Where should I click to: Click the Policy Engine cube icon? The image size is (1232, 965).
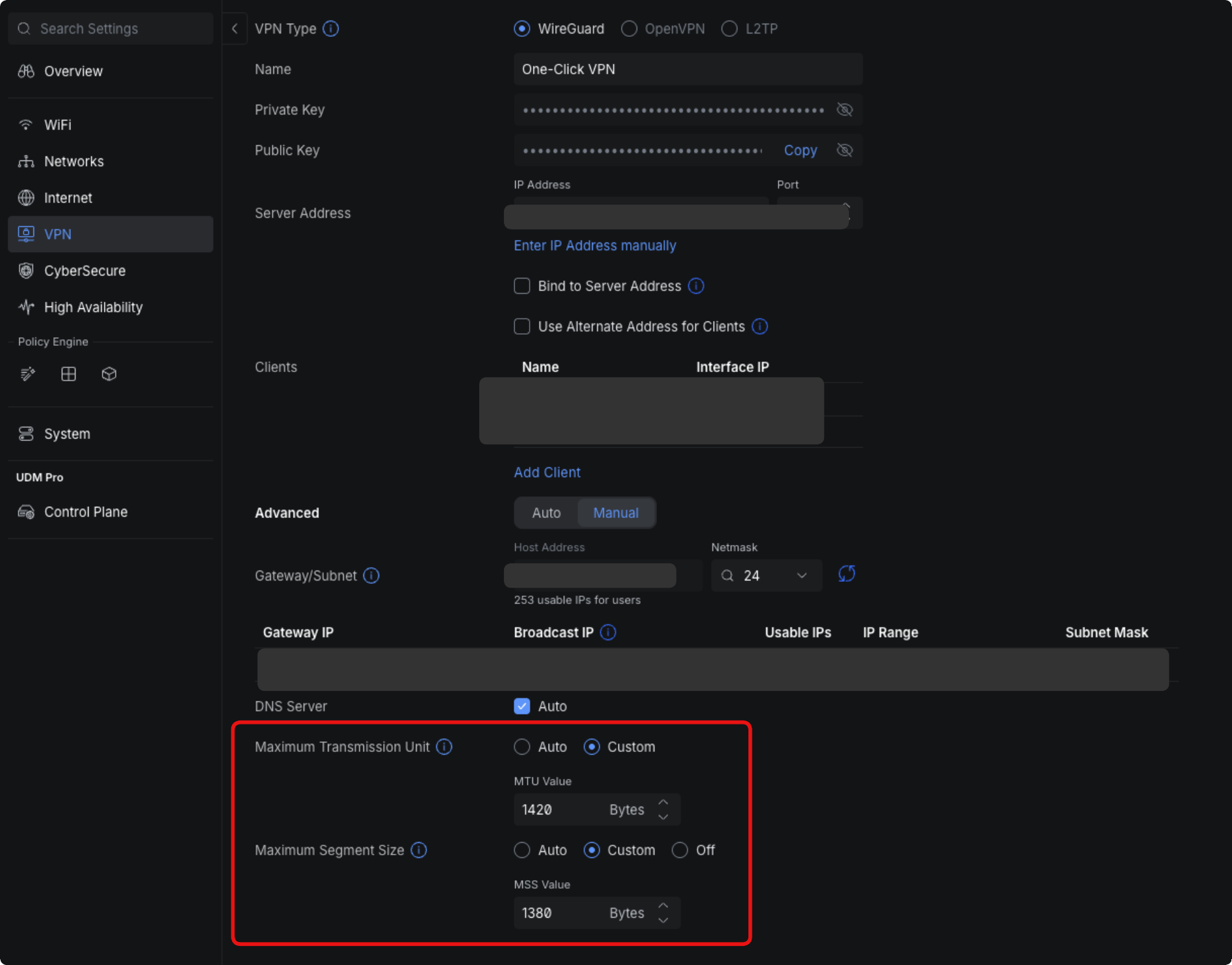[x=108, y=374]
